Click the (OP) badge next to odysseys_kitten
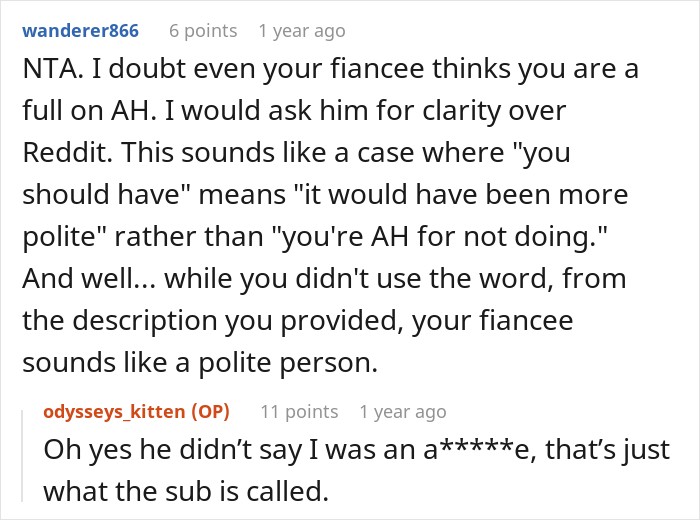700x520 pixels. click(210, 412)
